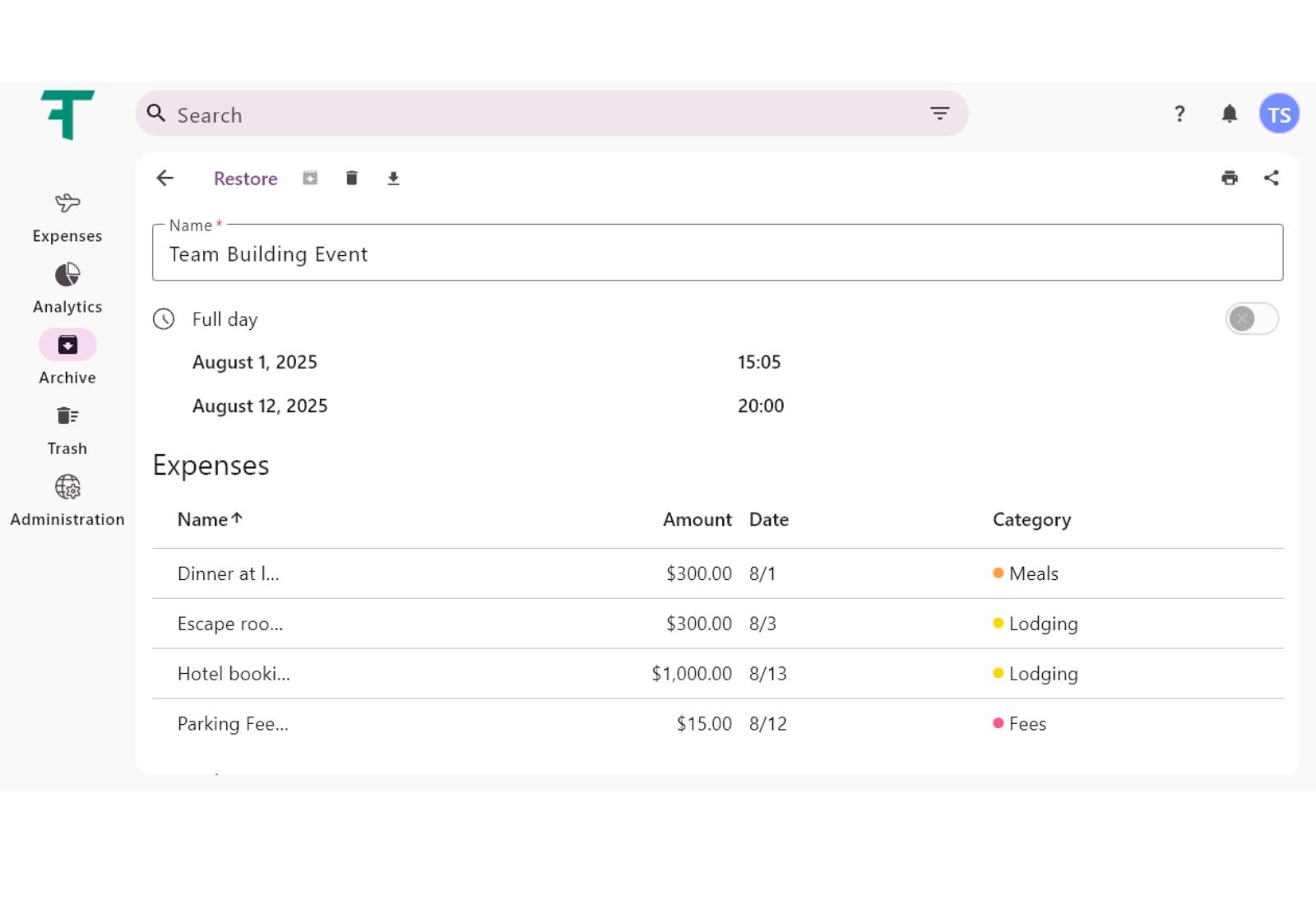The image size is (1316, 905).
Task: Open the TS user avatar menu
Action: click(x=1279, y=114)
